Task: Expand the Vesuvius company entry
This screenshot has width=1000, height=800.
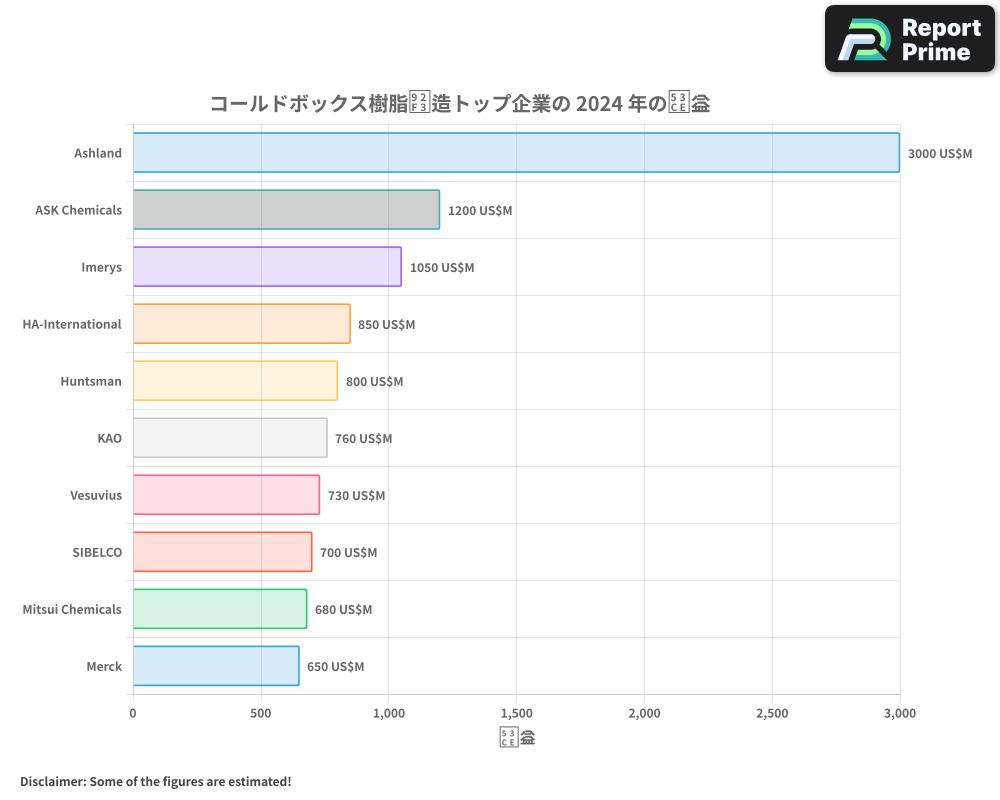Action: pyautogui.click(x=96, y=495)
